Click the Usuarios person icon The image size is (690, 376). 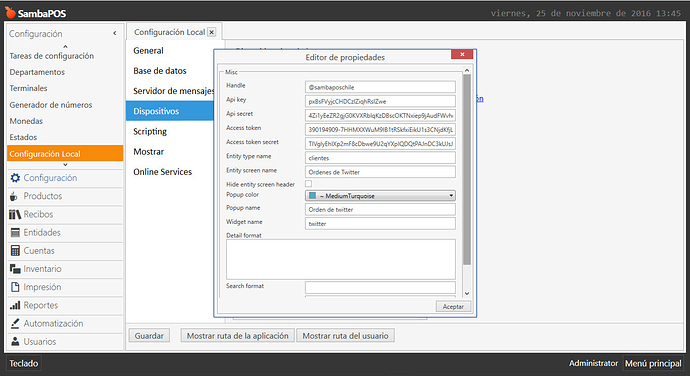(15, 341)
